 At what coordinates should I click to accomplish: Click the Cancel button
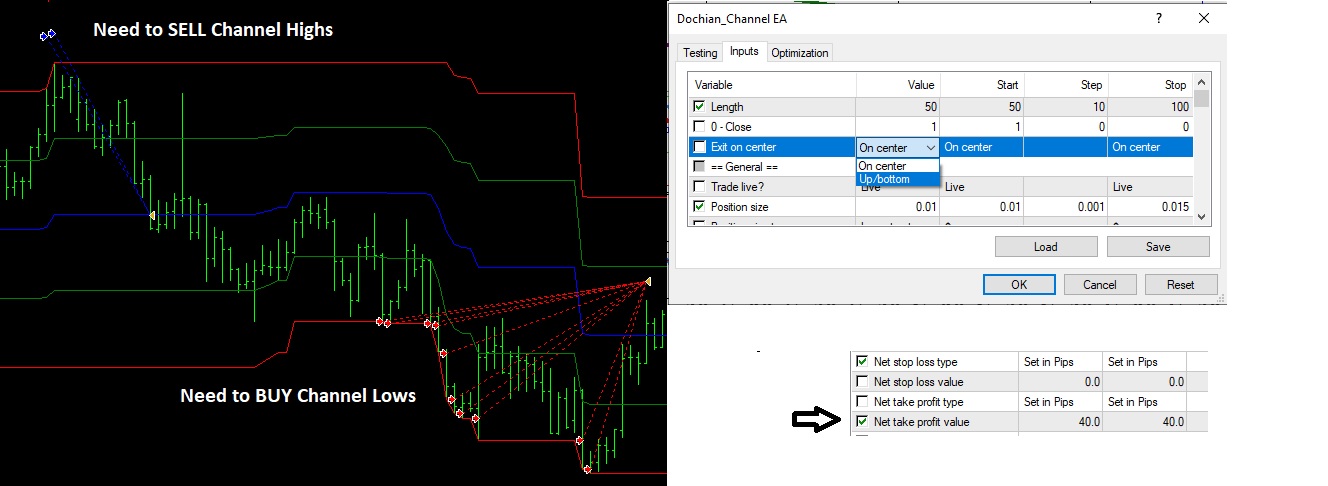pyautogui.click(x=1100, y=284)
